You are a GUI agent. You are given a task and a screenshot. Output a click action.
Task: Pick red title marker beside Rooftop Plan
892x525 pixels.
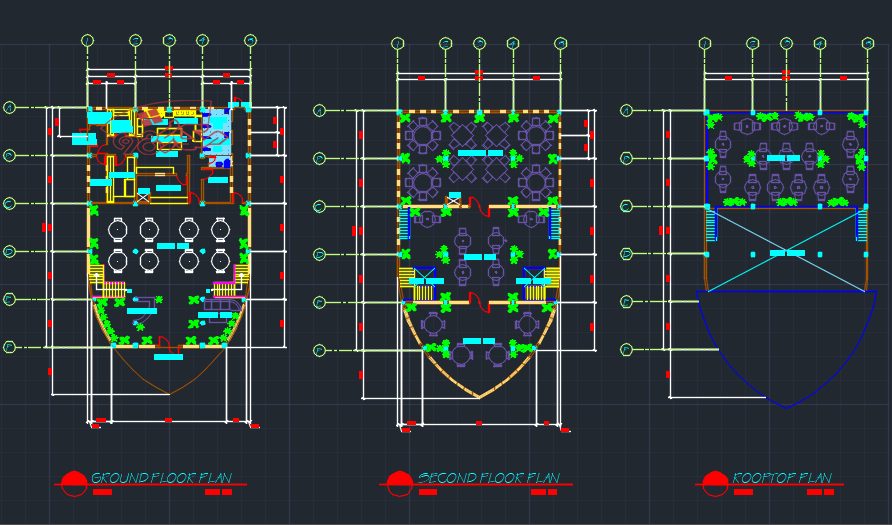(715, 483)
